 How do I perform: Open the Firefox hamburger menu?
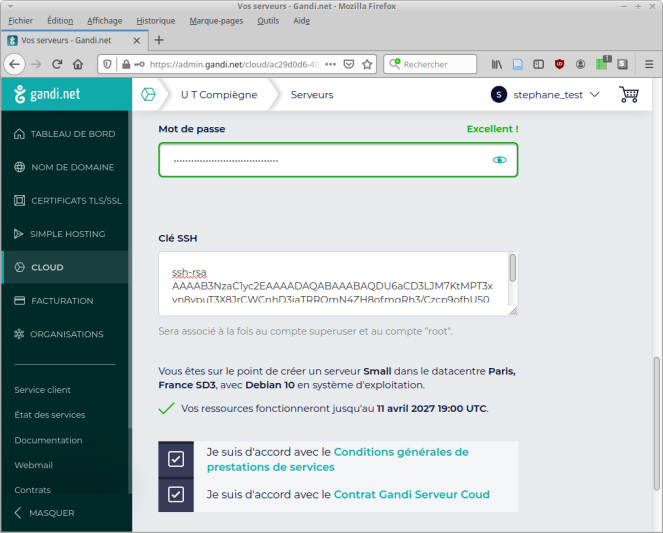point(649,64)
